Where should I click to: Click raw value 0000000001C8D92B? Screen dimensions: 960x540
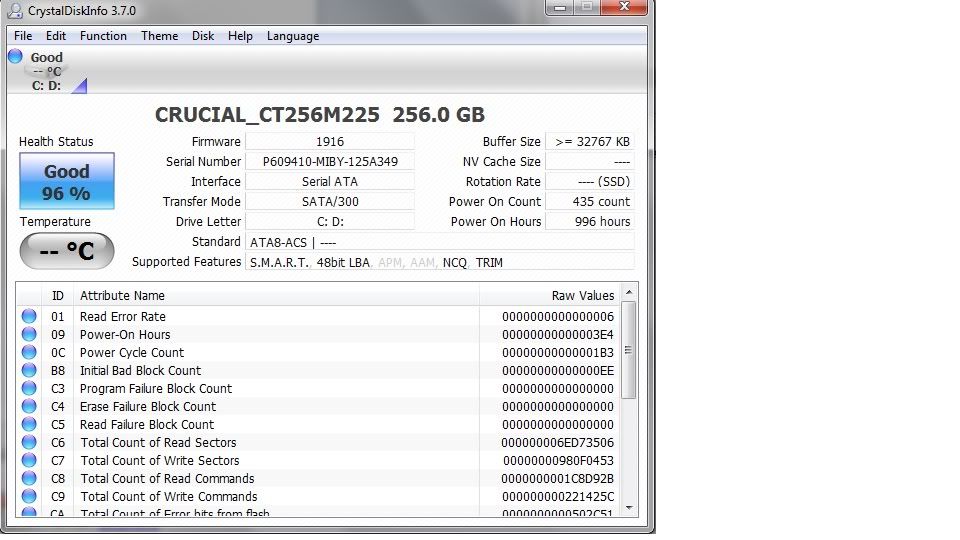click(x=557, y=479)
